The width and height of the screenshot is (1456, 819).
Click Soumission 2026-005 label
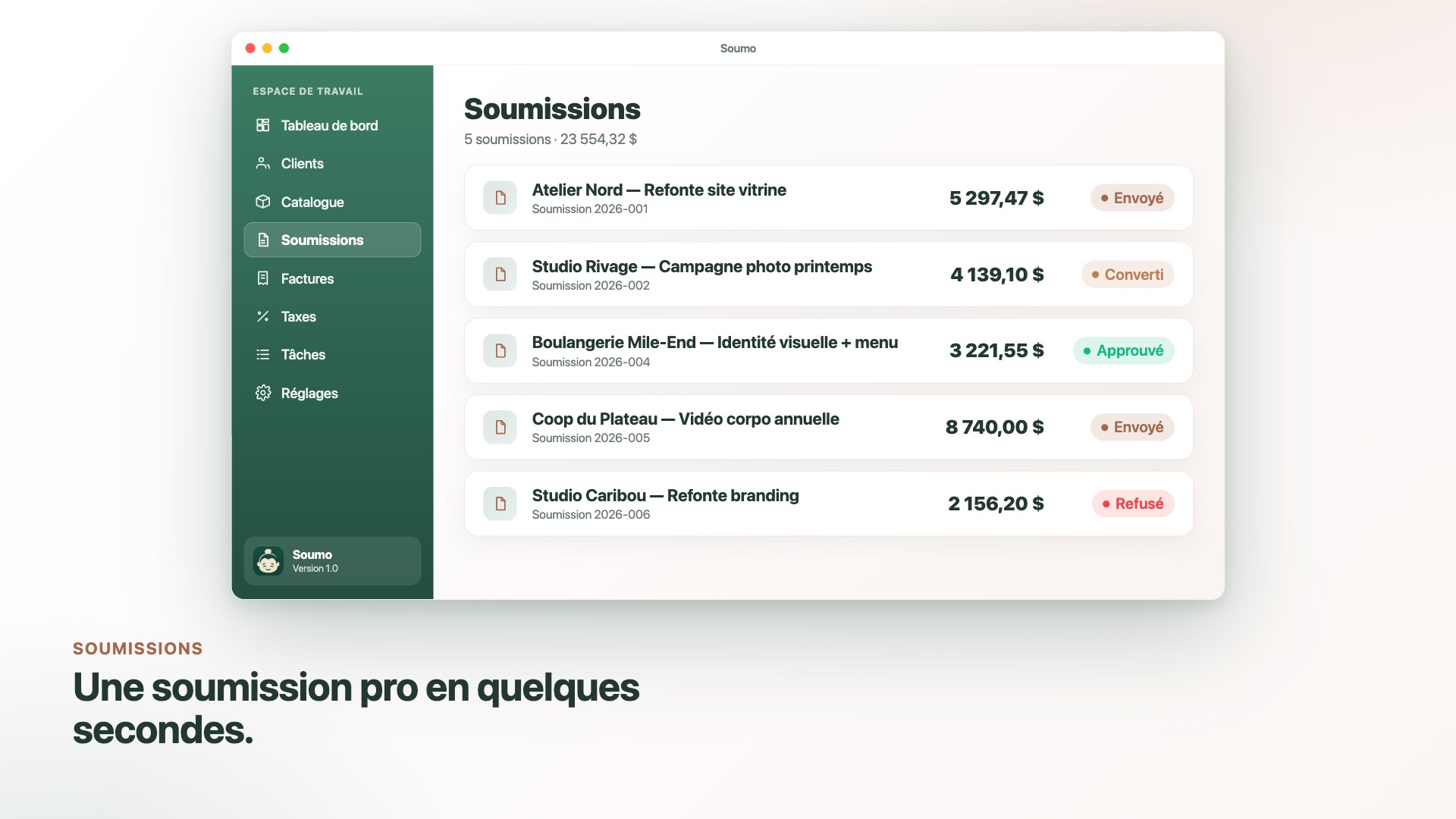coord(591,438)
